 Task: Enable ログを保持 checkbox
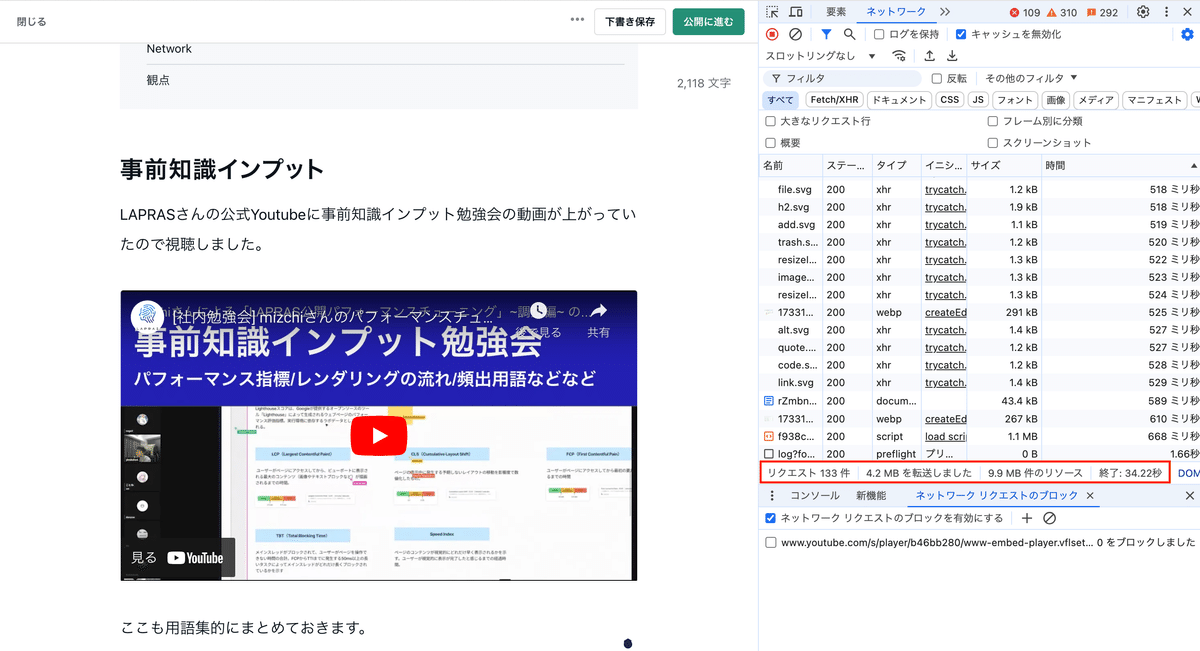(x=879, y=34)
